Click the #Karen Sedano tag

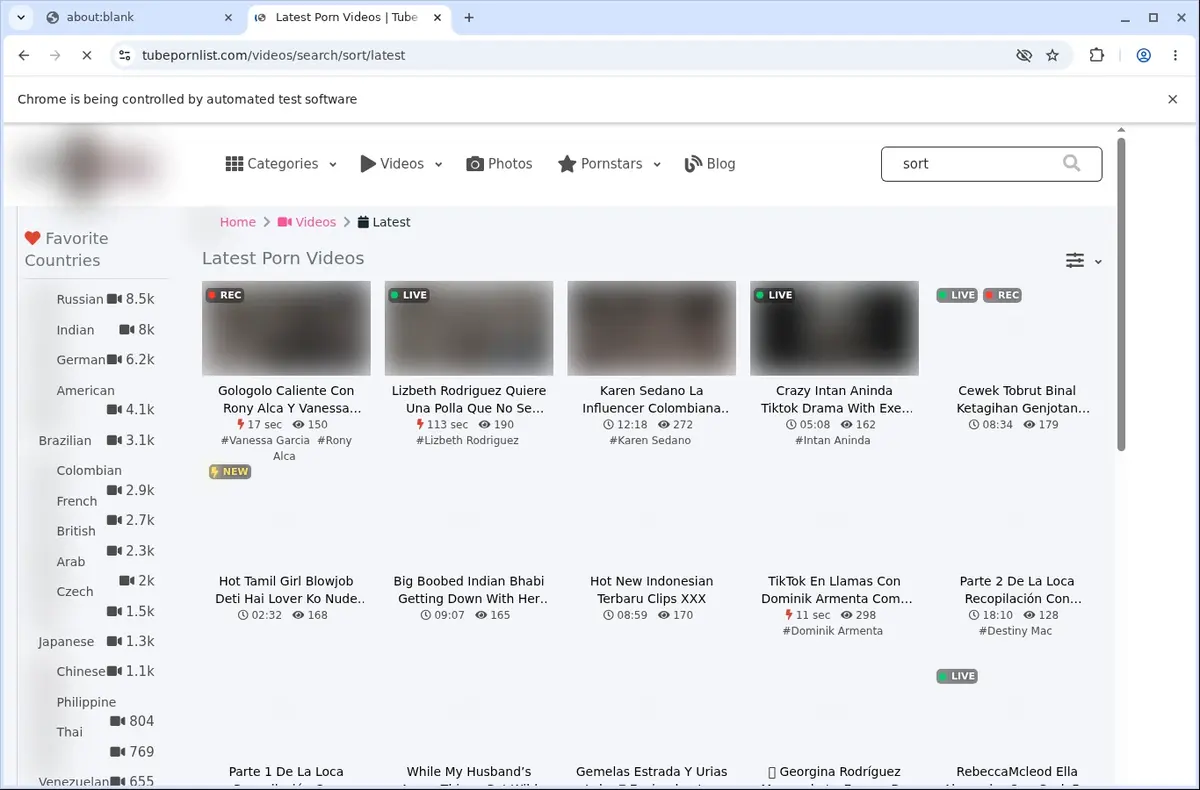click(x=650, y=440)
